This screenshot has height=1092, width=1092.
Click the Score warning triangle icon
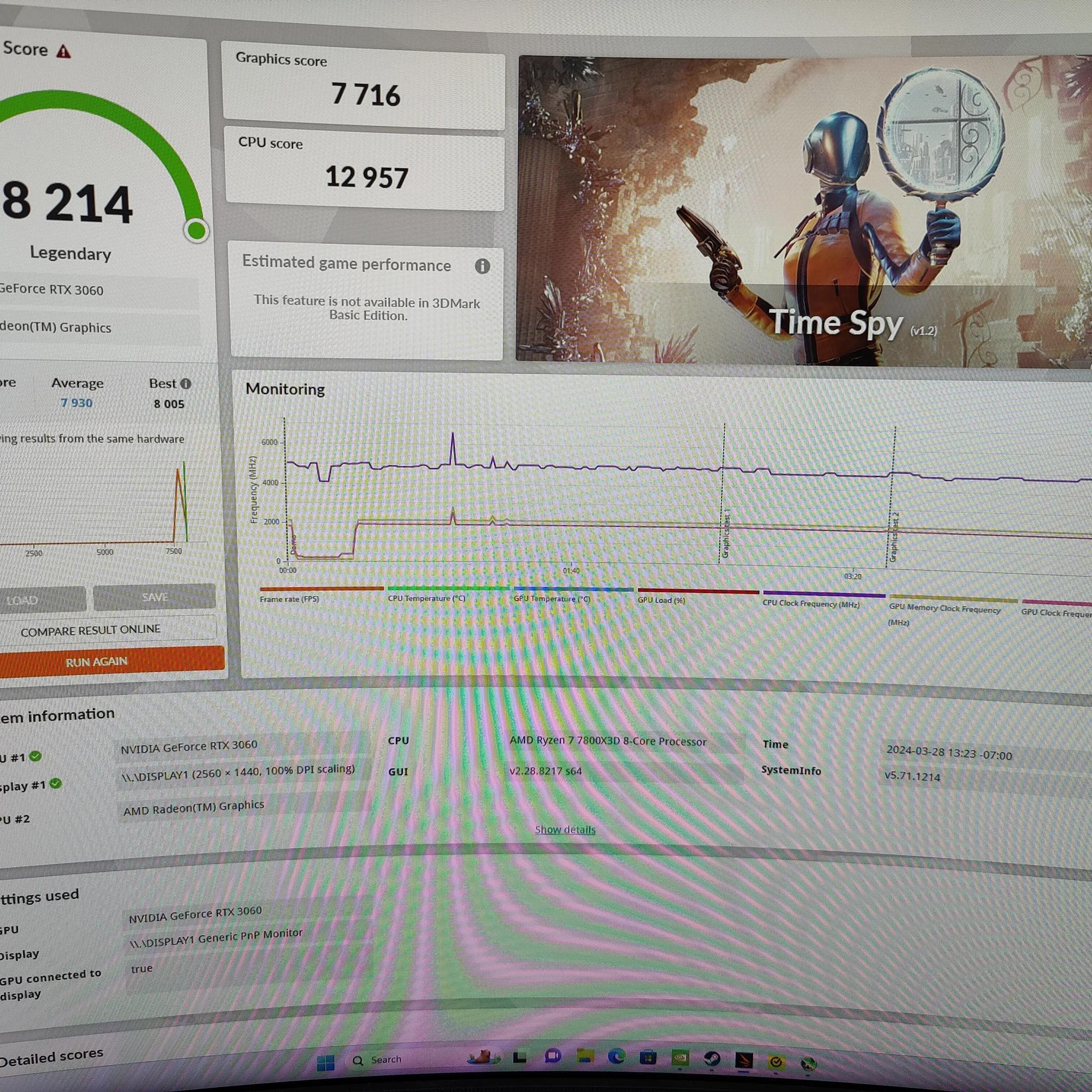(63, 51)
